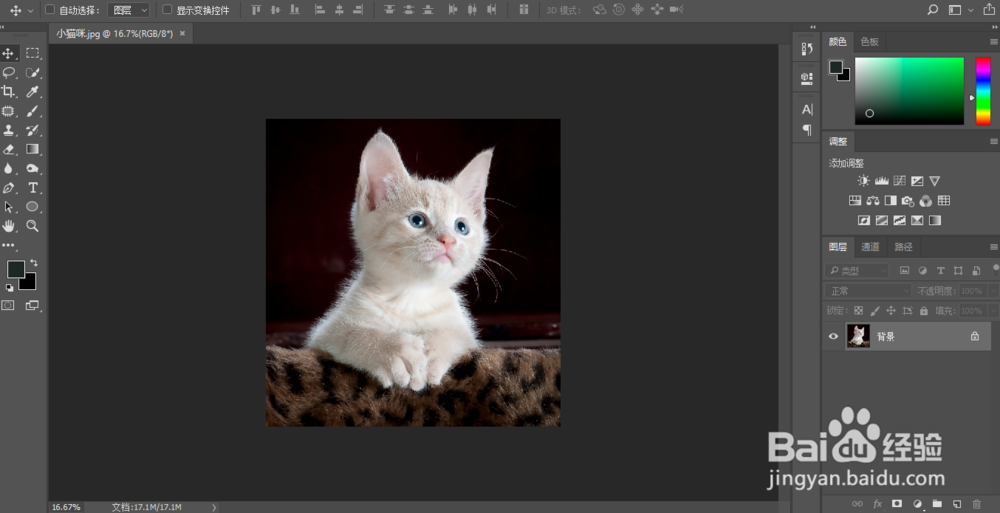Select the Clone Stamp tool
The image size is (1000, 513).
coord(8,130)
